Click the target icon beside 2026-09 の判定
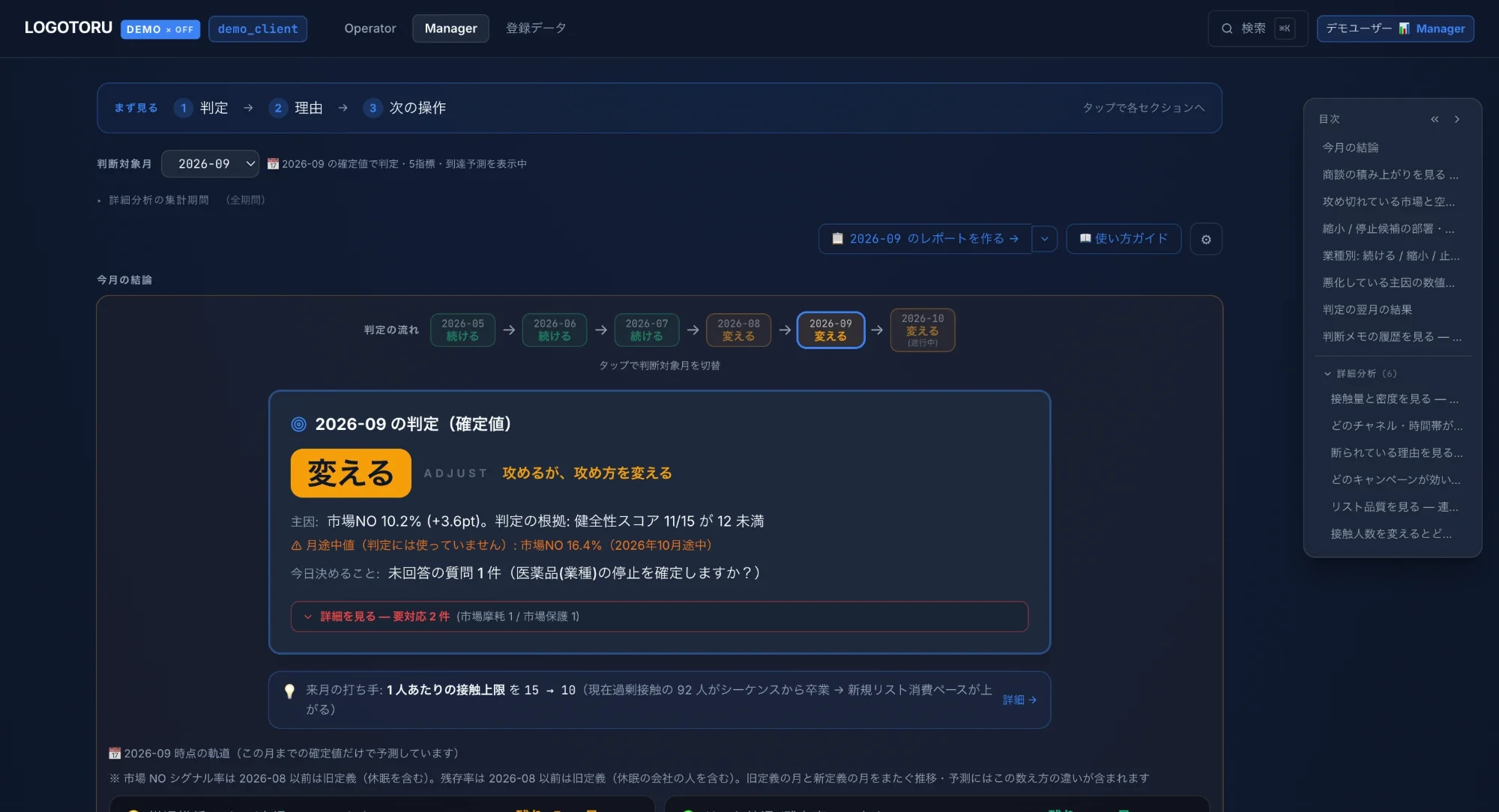The height and width of the screenshot is (812, 1499). coord(298,424)
